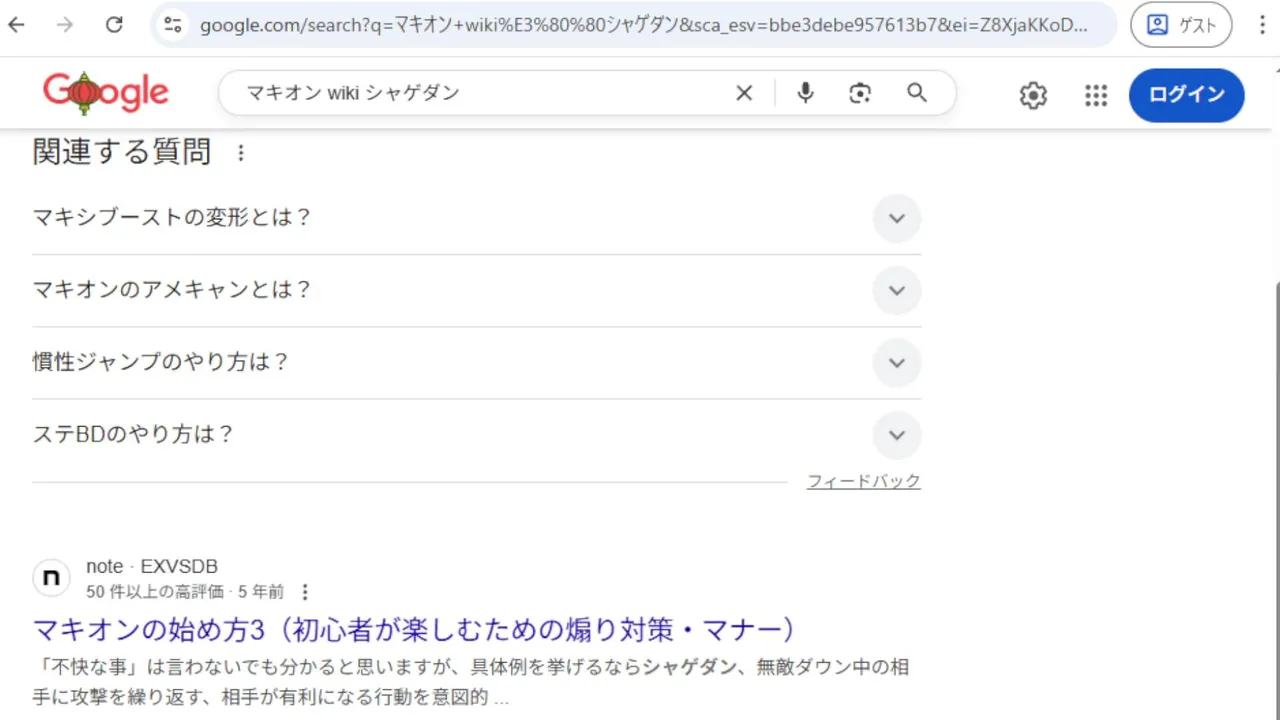Click the note · EXVSDB source text
1280x720 pixels.
tap(152, 567)
